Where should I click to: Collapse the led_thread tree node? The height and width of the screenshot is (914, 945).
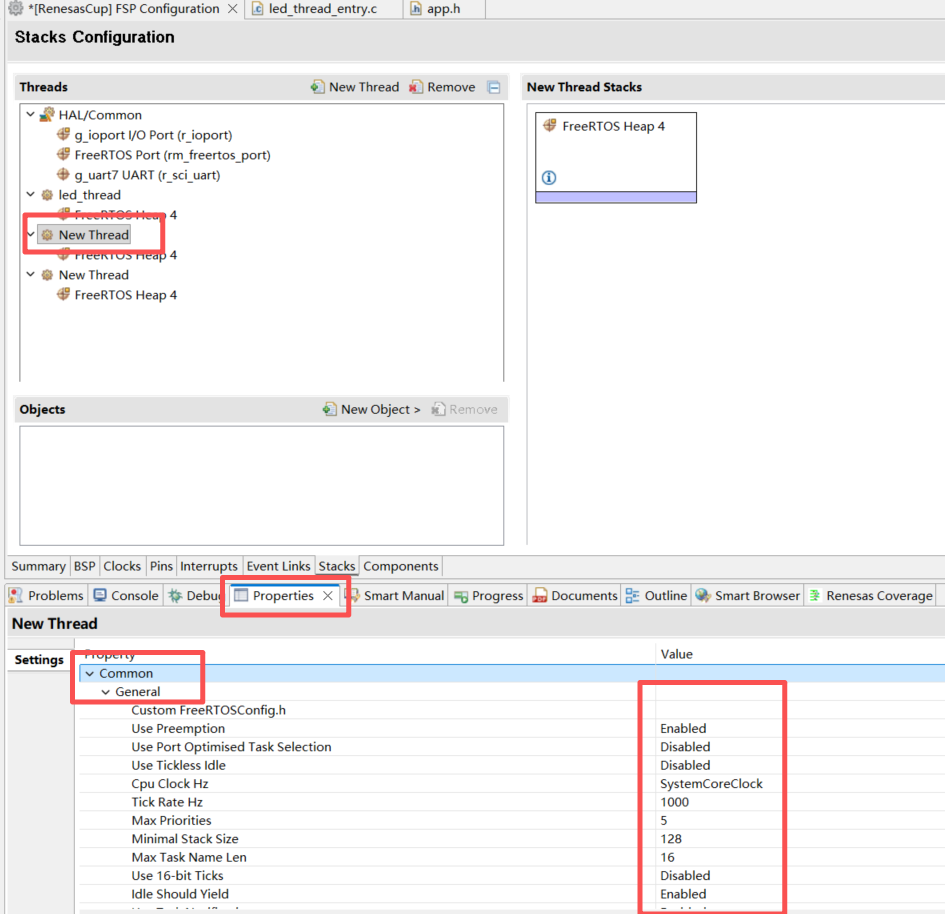click(30, 194)
